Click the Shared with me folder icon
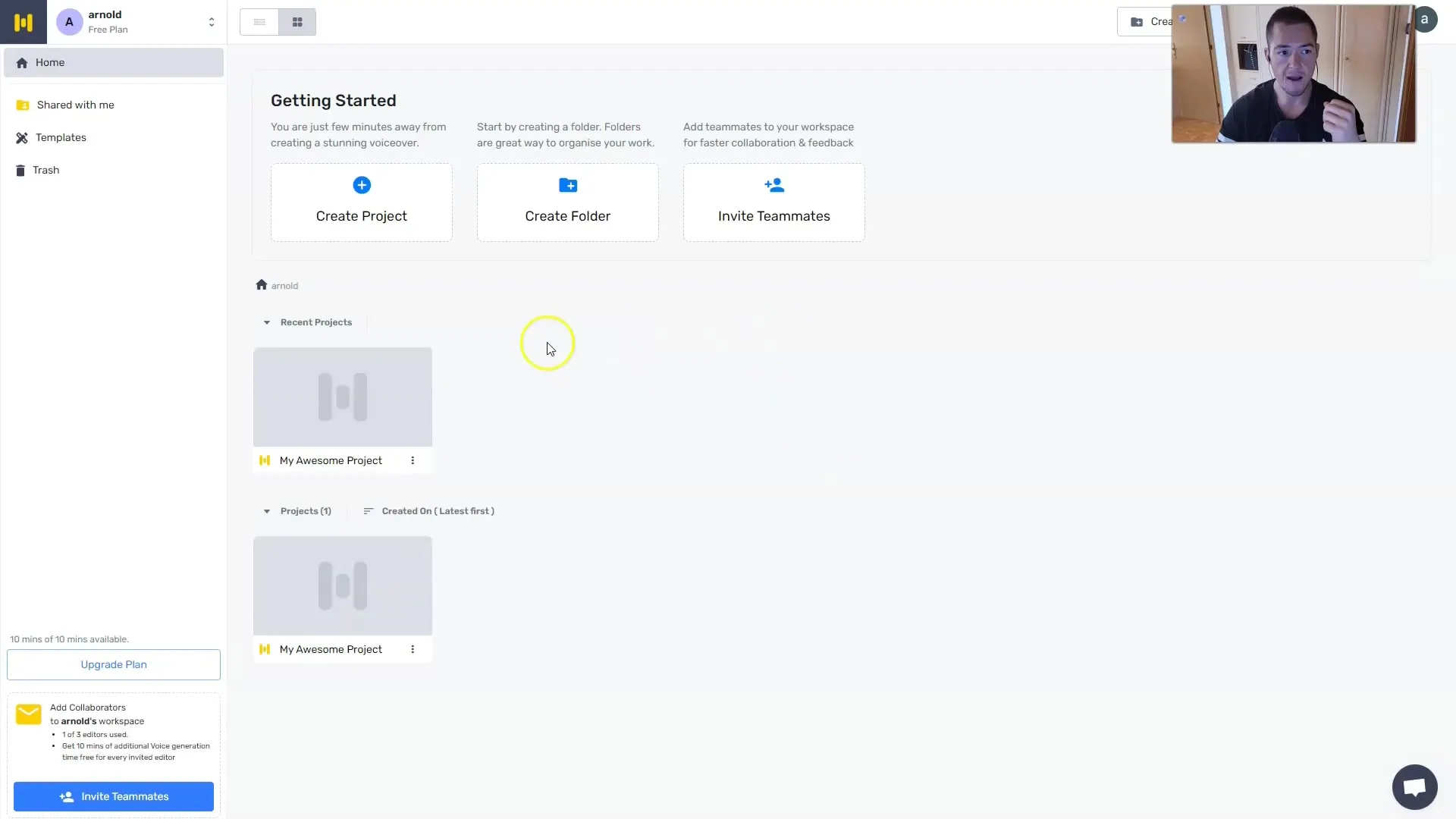The height and width of the screenshot is (819, 1456). point(23,105)
